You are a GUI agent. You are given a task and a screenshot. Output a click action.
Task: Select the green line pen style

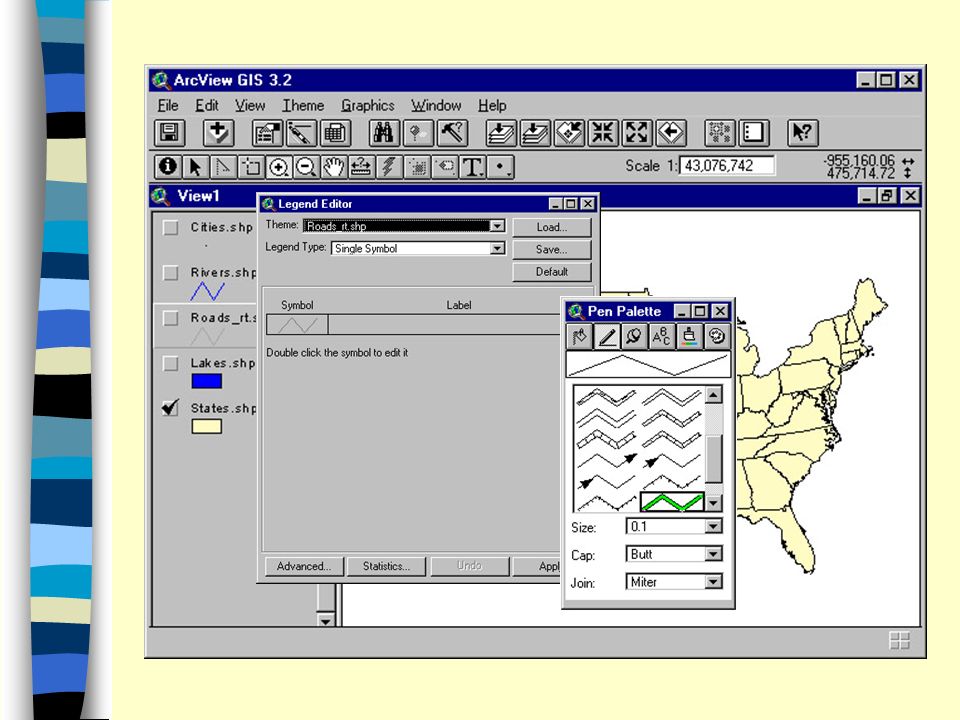tap(672, 502)
